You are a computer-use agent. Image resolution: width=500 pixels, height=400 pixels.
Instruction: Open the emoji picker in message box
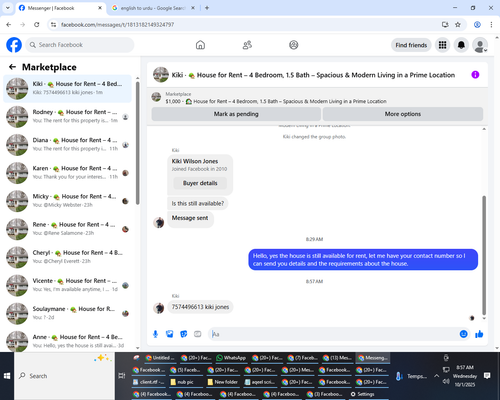pos(463,334)
